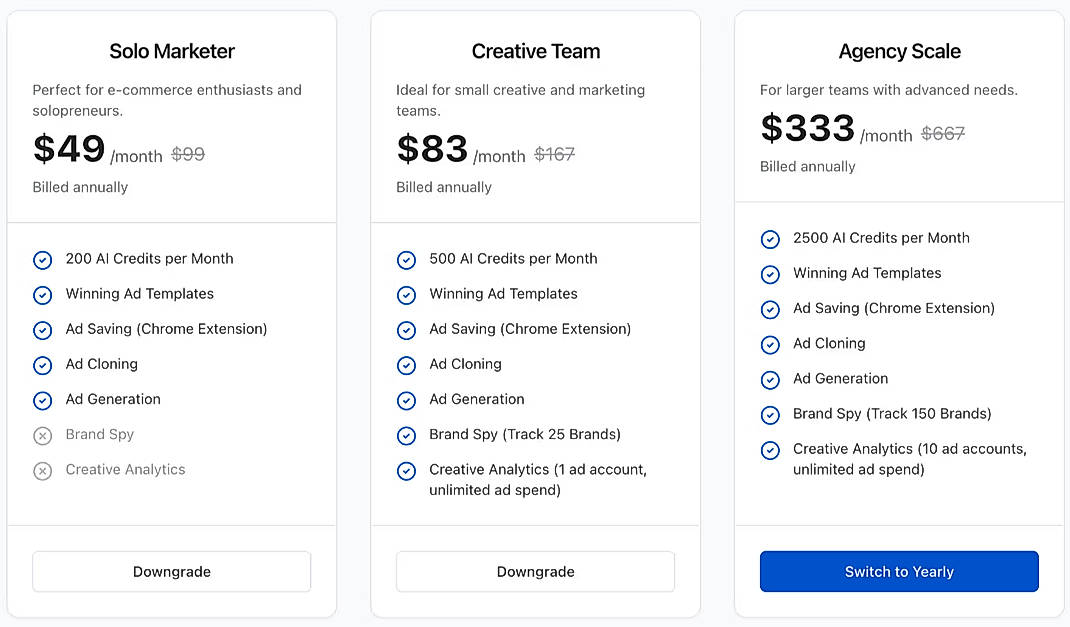1070x627 pixels.
Task: Click check icon for Solo Marketer Winning Ad Templates
Action: click(42, 295)
